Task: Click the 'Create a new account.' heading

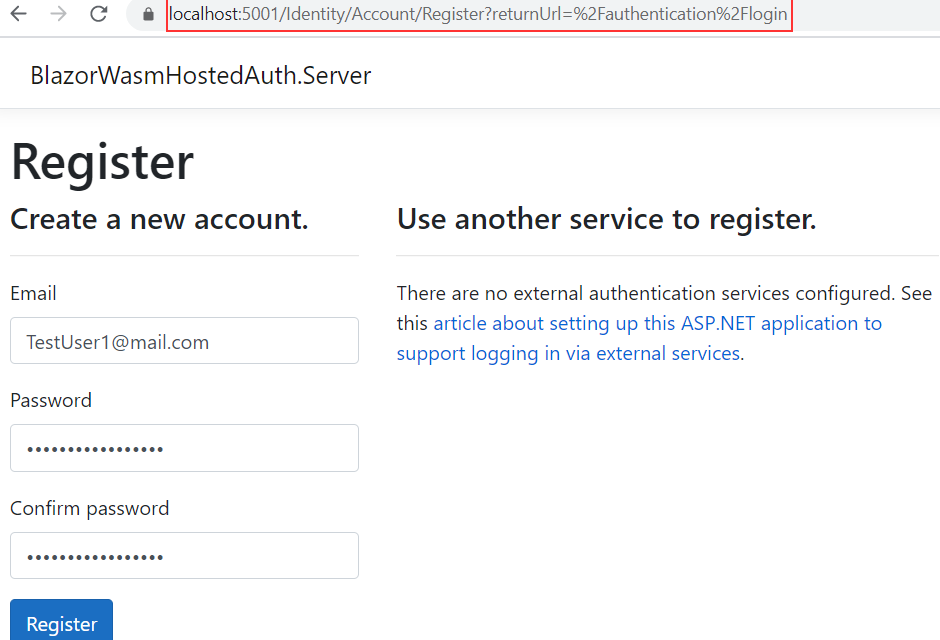Action: (x=159, y=219)
